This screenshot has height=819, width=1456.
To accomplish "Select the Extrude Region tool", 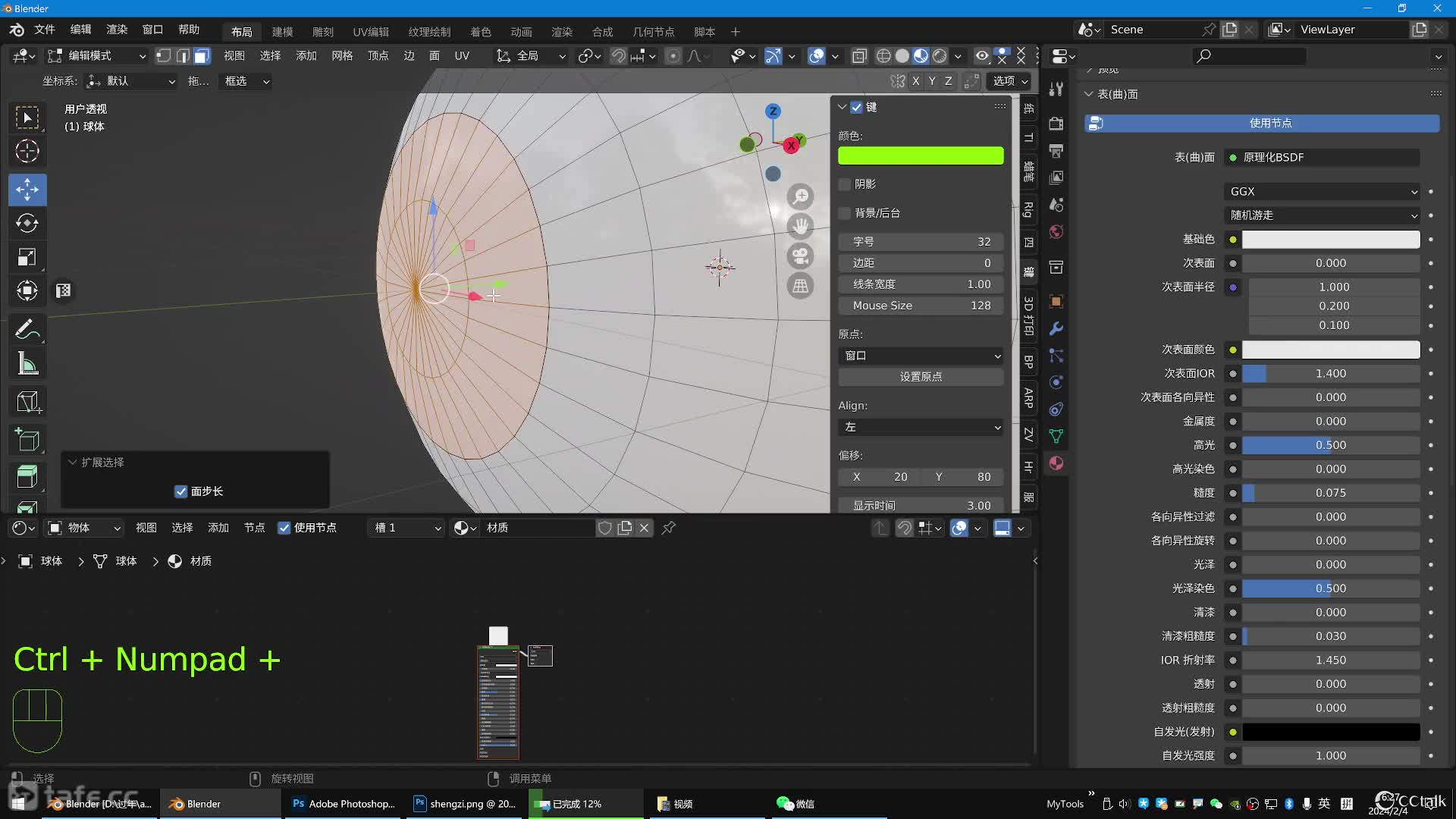I will point(27,476).
